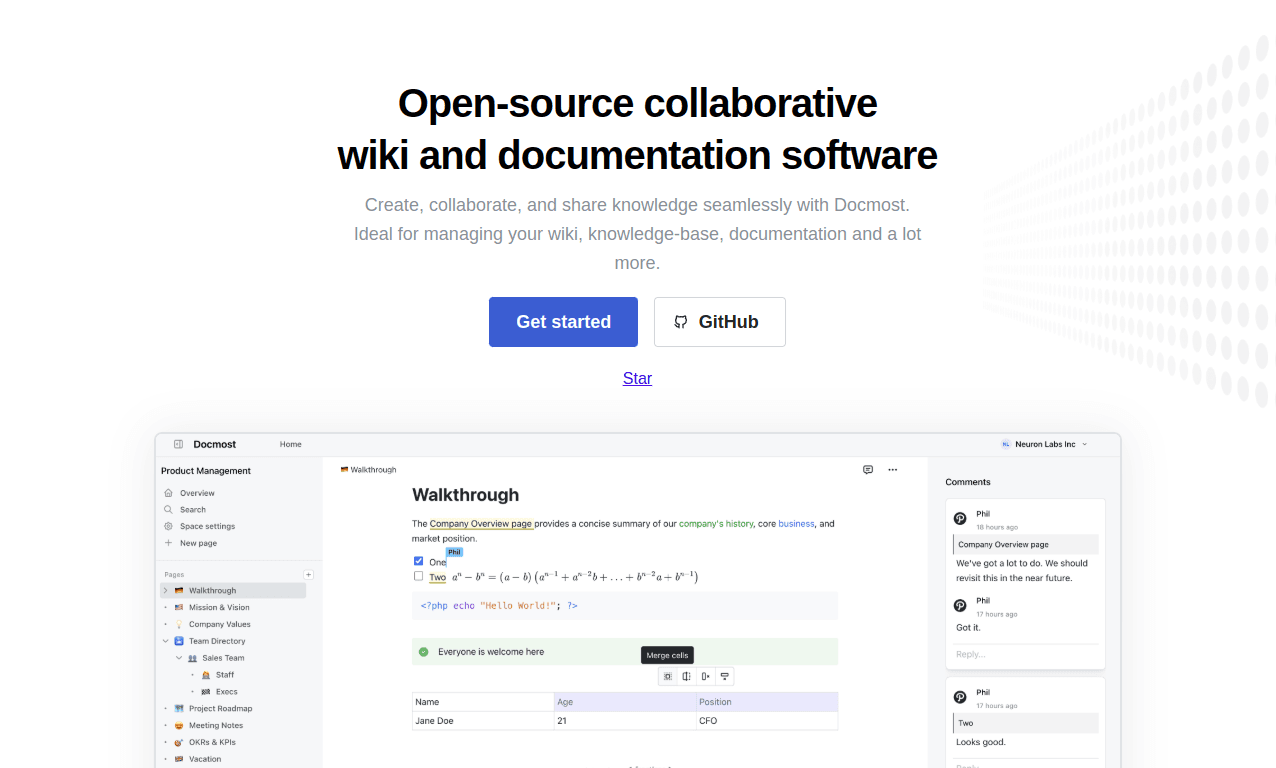The width and height of the screenshot is (1276, 768).
Task: Click the Search magnifier icon in sidebar
Action: coord(168,510)
